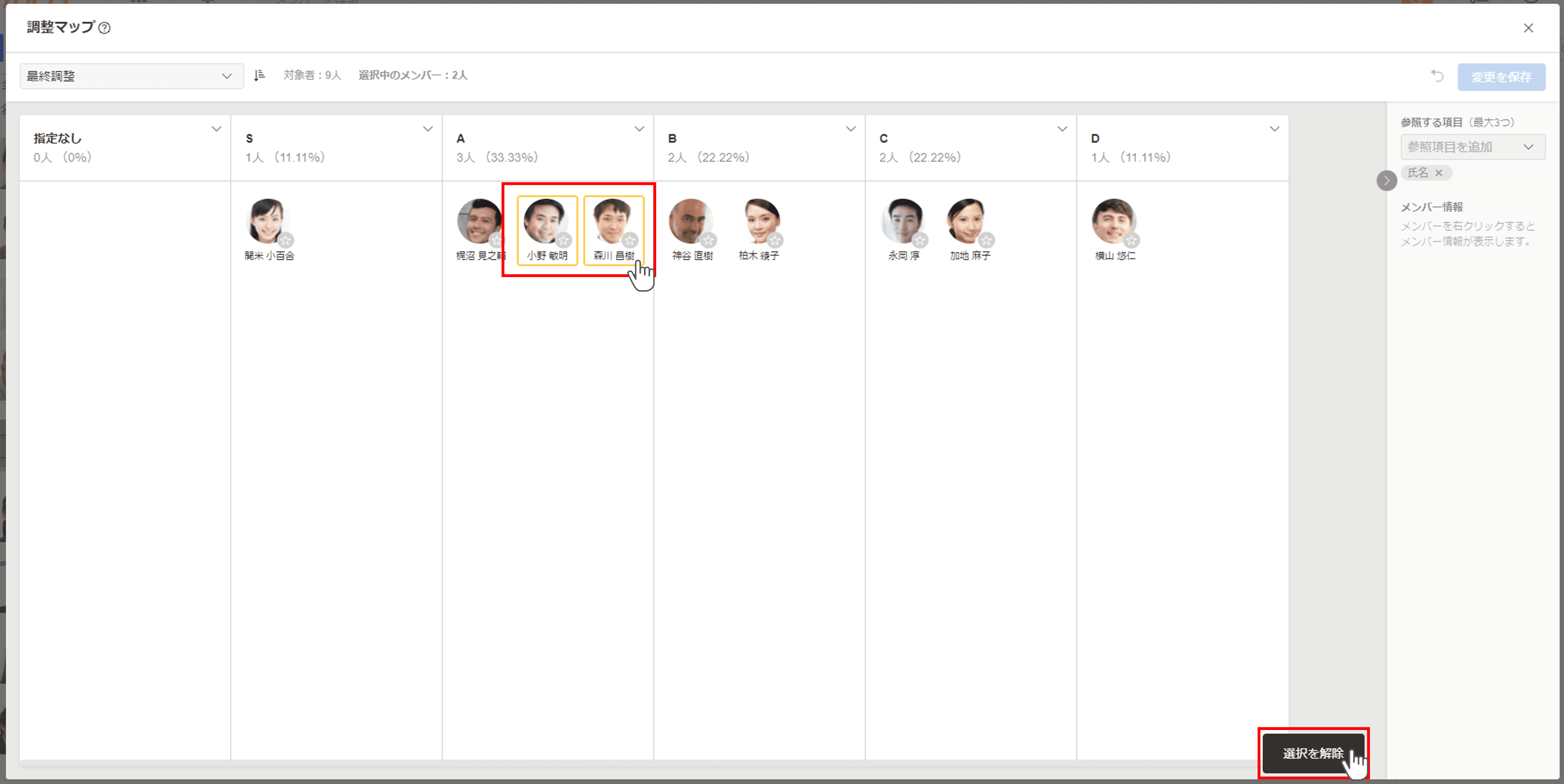
Task: Click the 対象者：9人 label
Action: click(312, 75)
